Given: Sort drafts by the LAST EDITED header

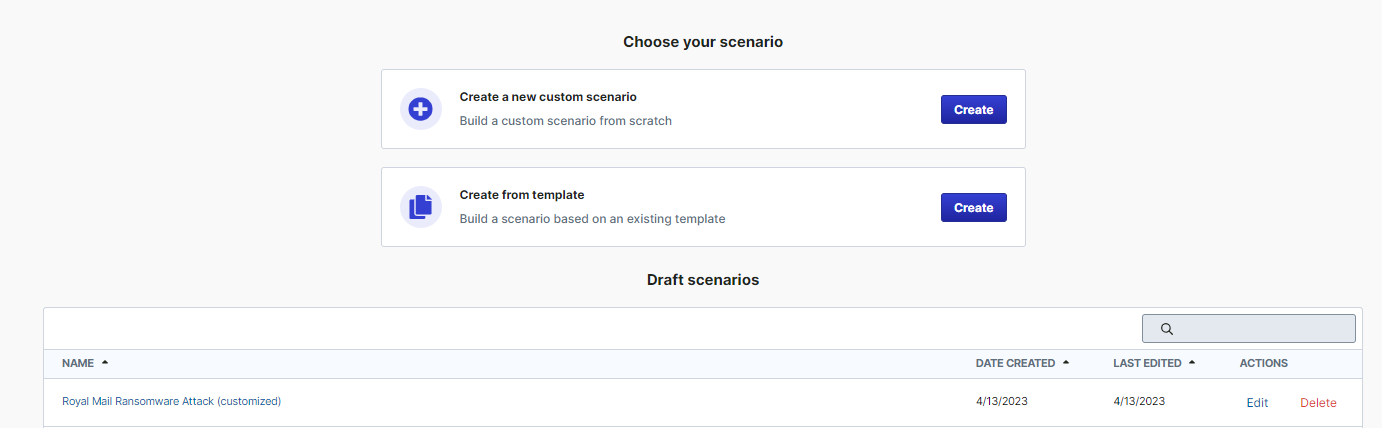Looking at the screenshot, I should tap(1147, 363).
